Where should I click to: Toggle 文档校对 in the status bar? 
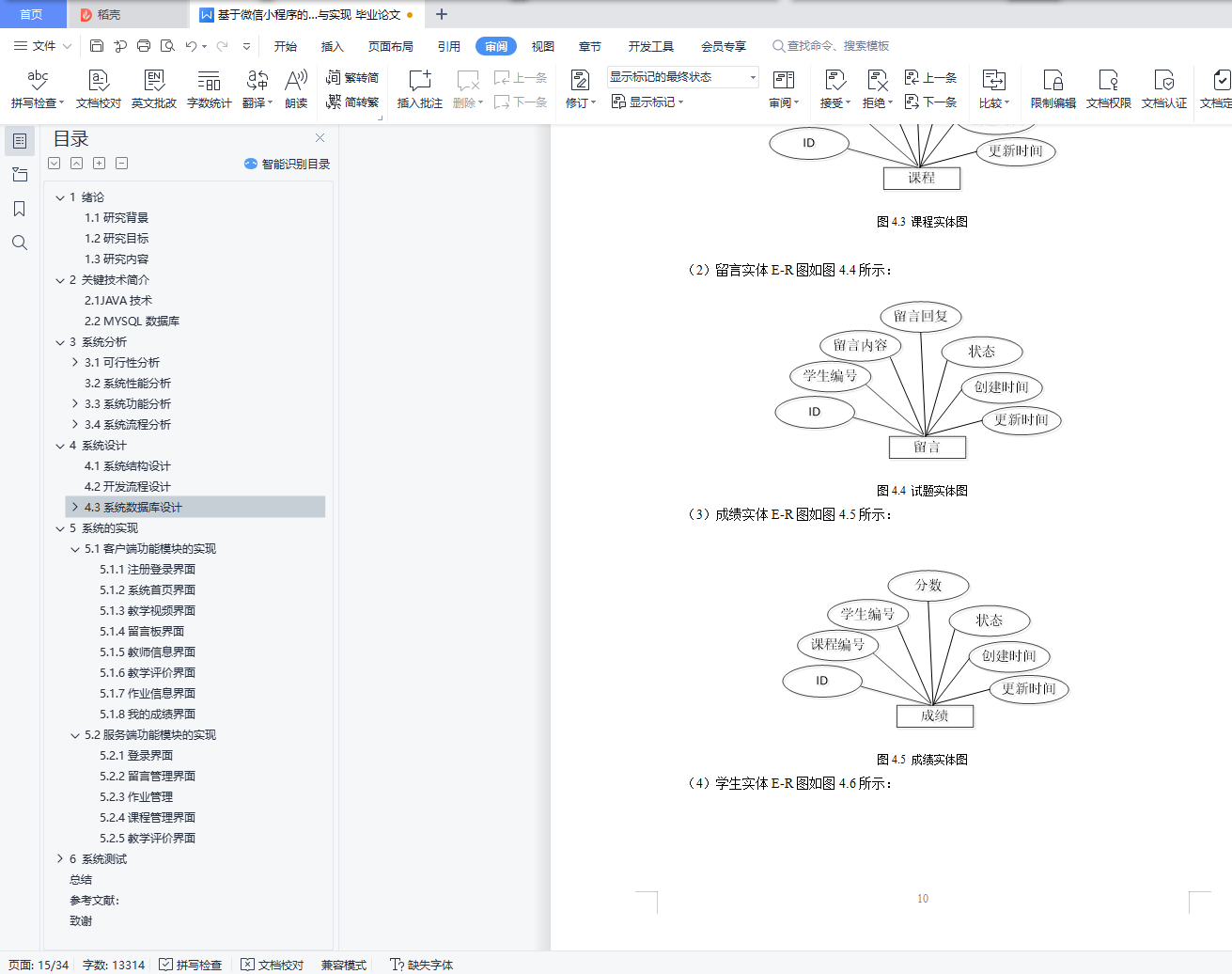coord(273,965)
